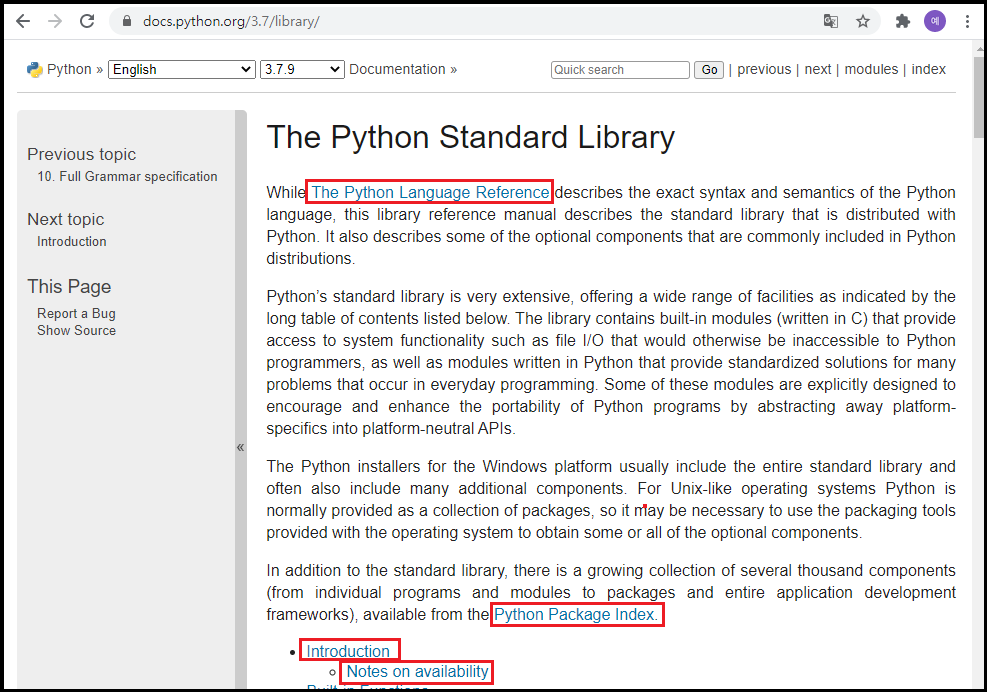The image size is (987, 692).
Task: Open Chrome's three-dot menu
Action: click(967, 21)
